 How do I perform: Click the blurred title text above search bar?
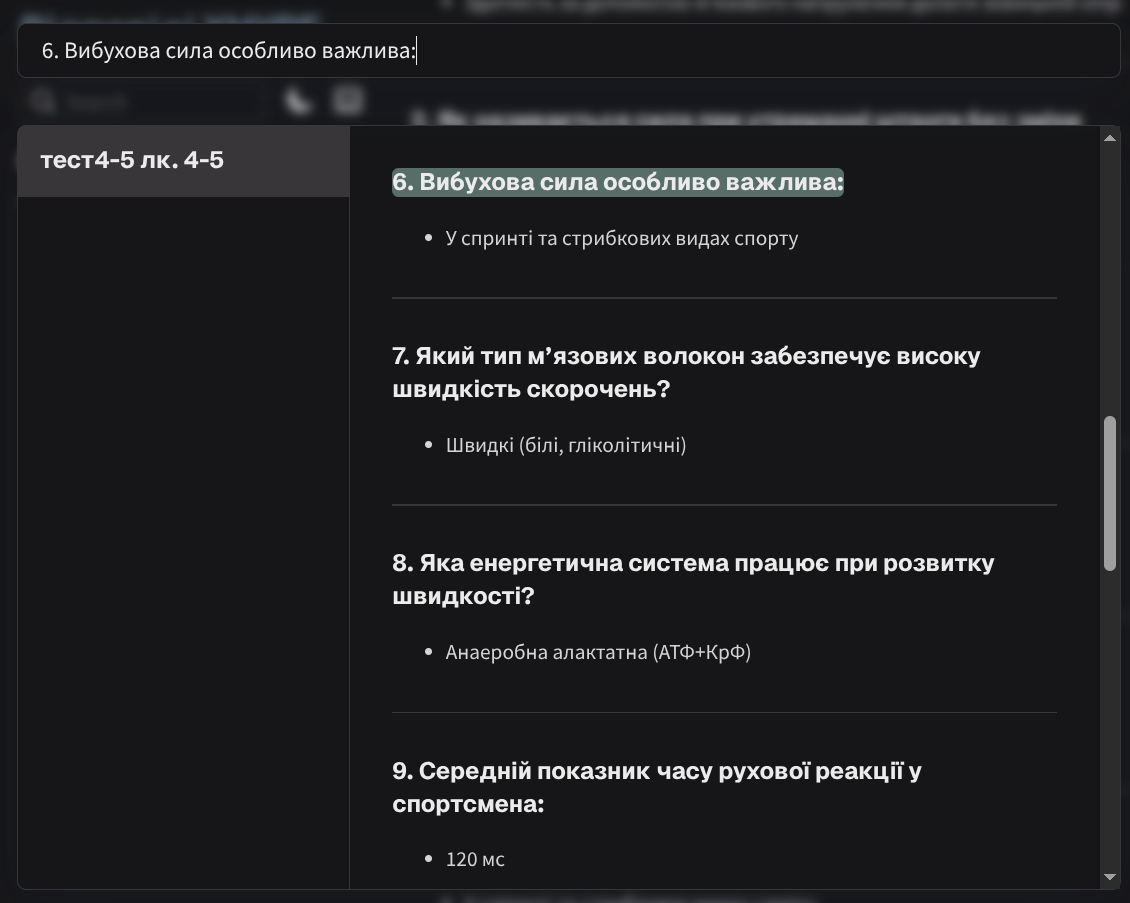point(170,15)
